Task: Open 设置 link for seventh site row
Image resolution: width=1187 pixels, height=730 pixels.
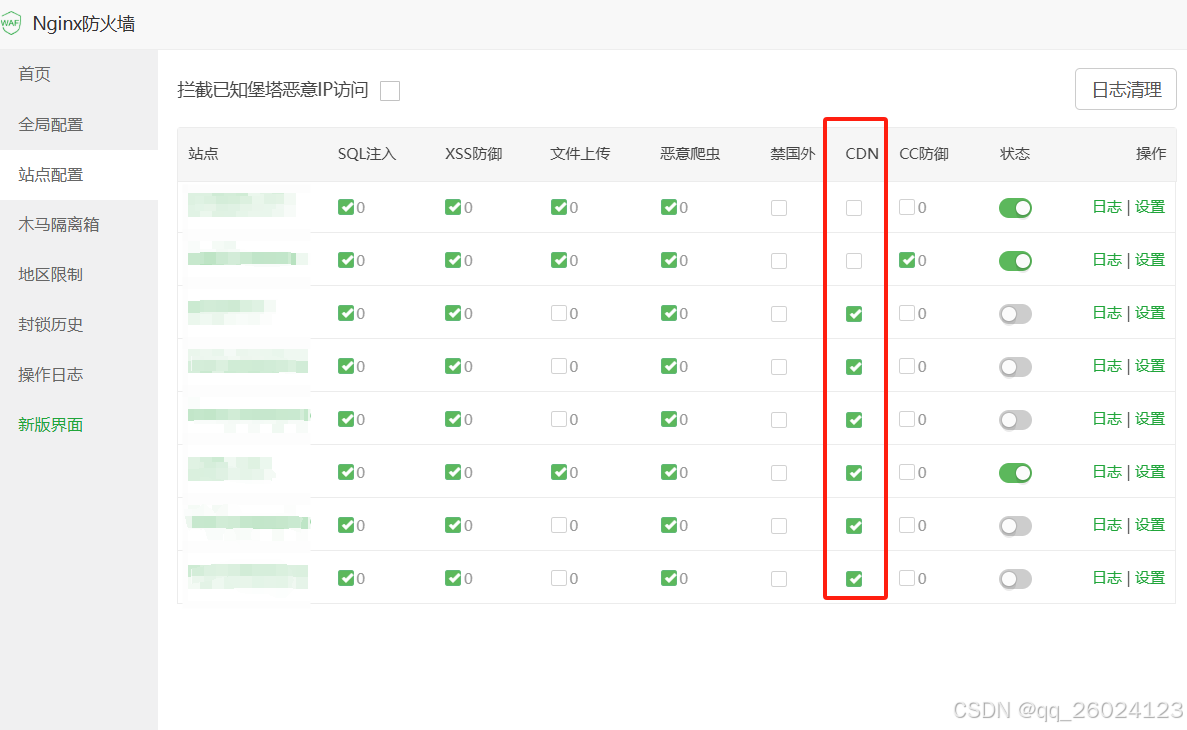Action: click(1150, 525)
